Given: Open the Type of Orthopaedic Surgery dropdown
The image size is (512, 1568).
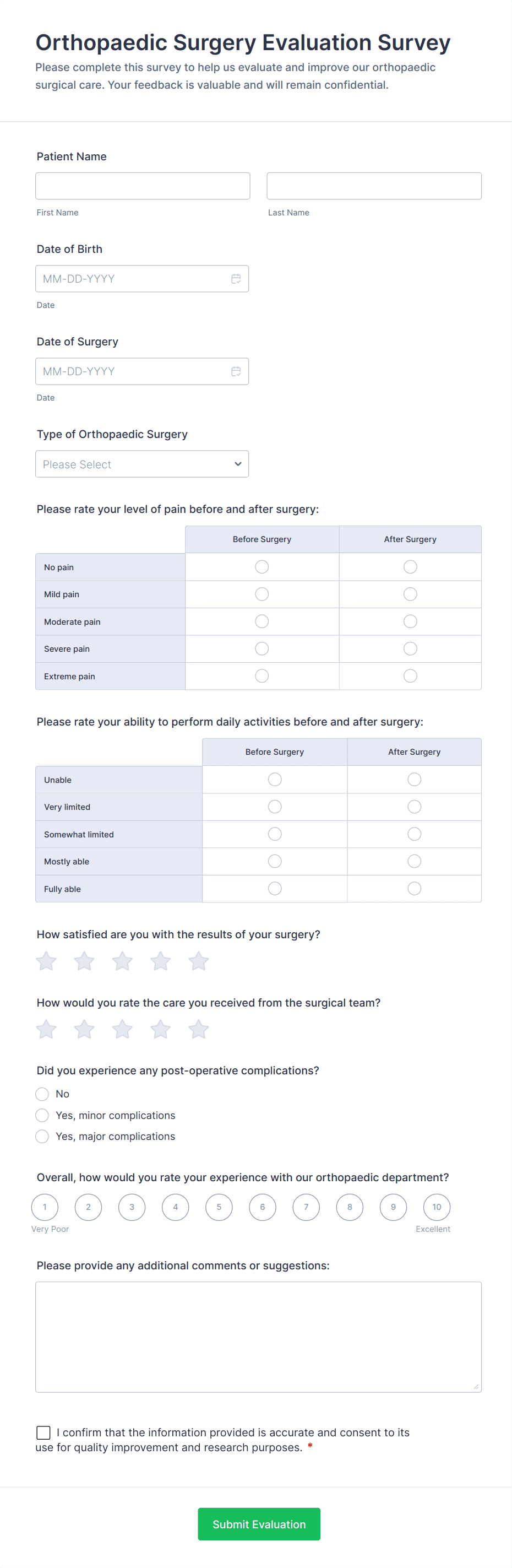Looking at the screenshot, I should pos(142,464).
